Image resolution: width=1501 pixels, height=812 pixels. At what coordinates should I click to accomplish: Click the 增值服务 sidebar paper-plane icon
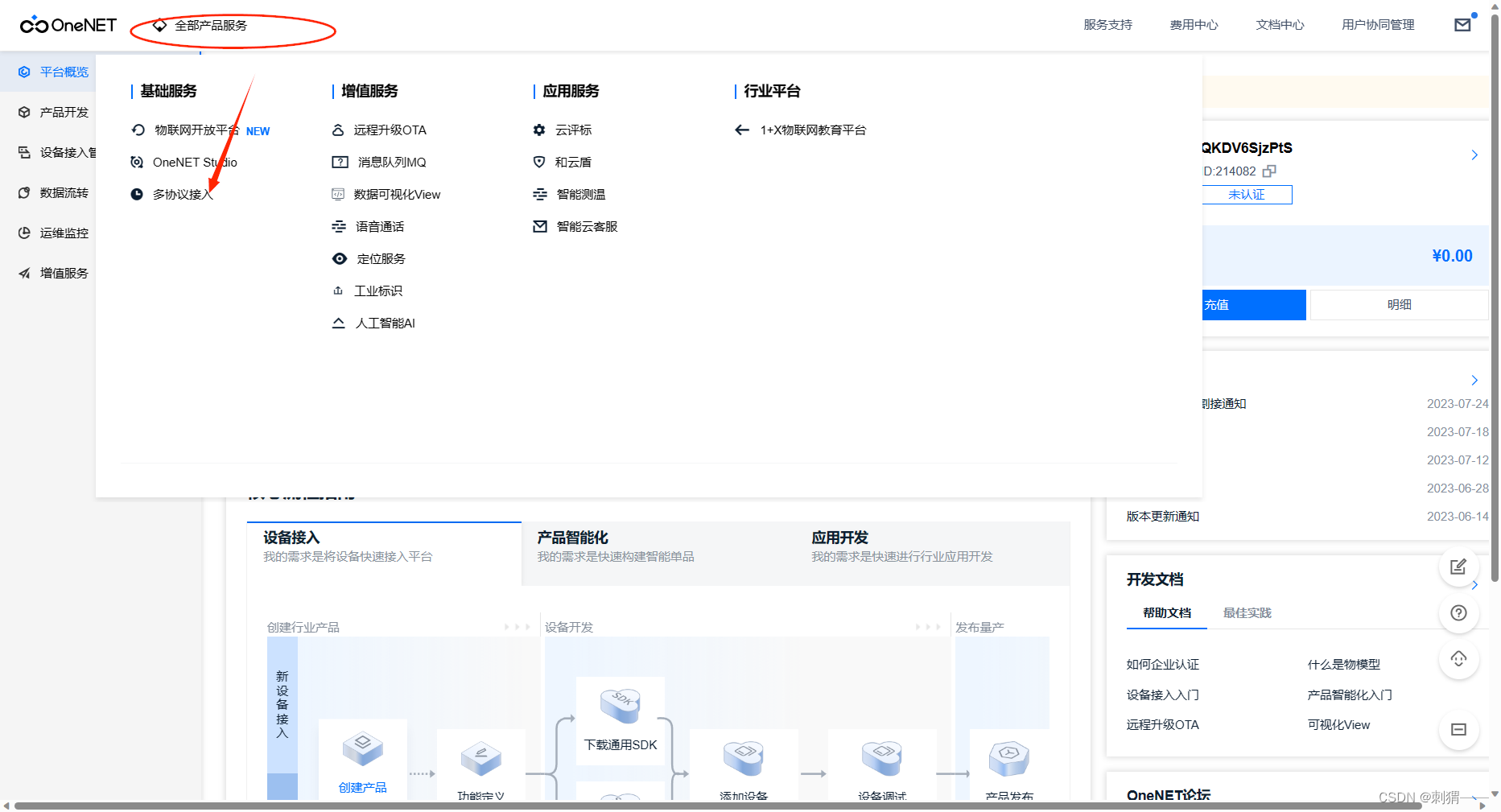click(x=24, y=273)
